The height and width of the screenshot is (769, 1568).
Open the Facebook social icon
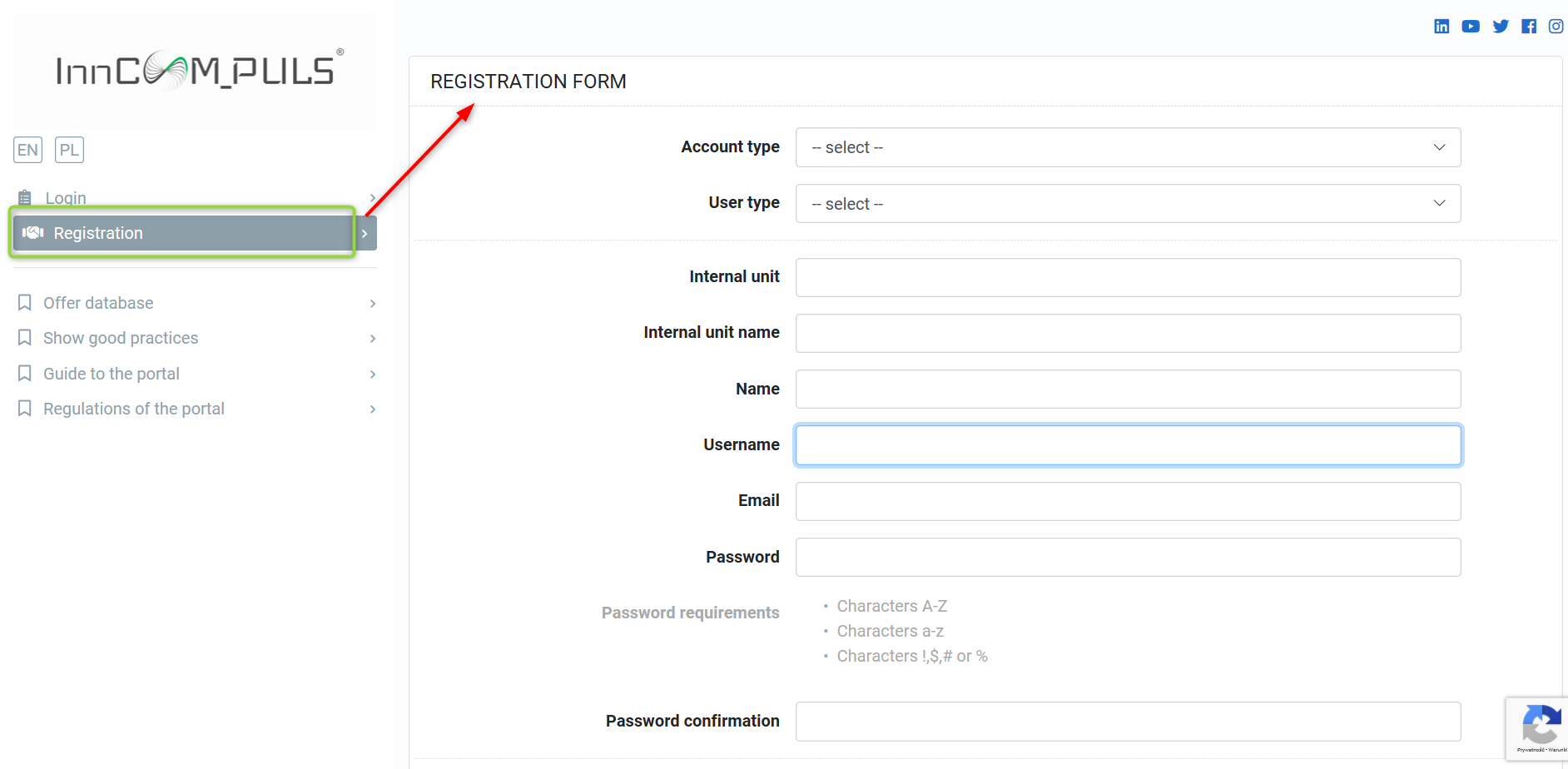(1529, 27)
